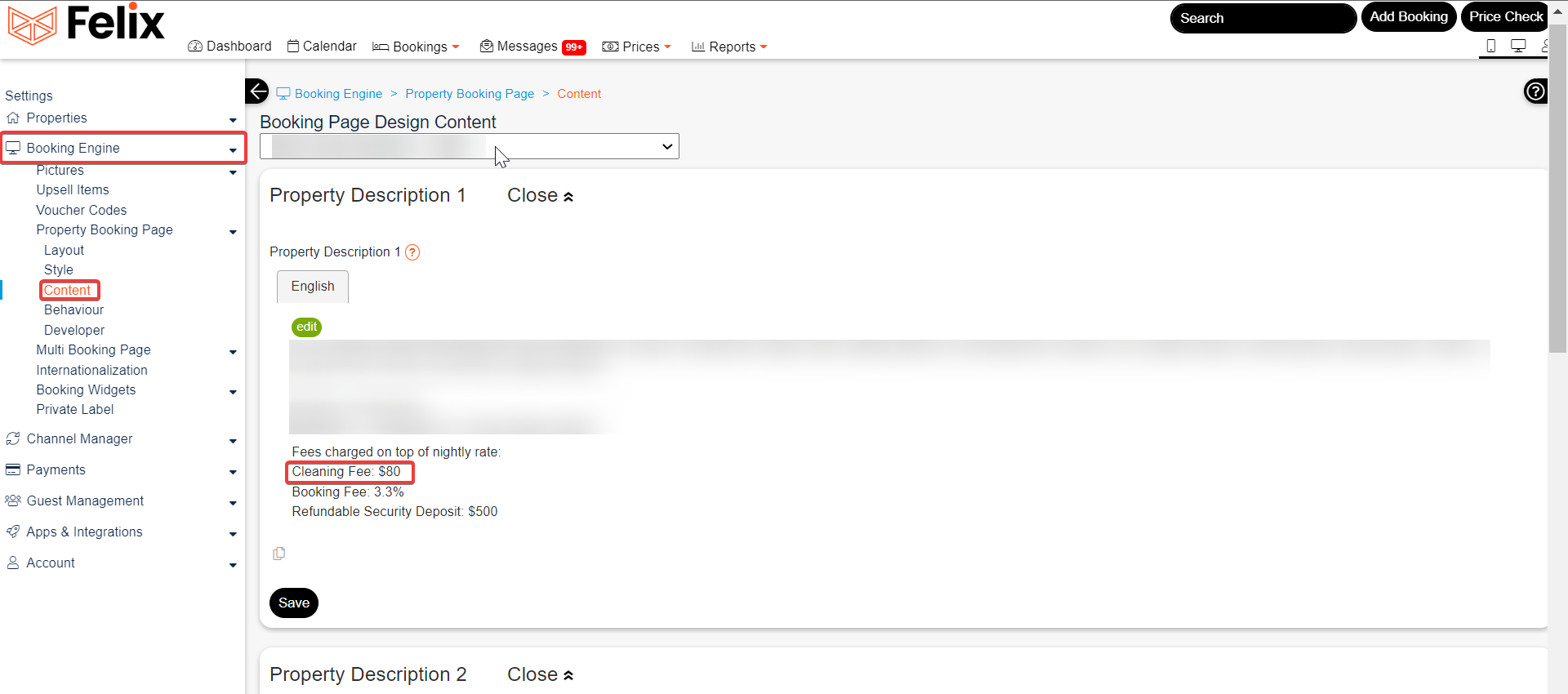Open the Layout settings page
Image resolution: width=1568 pixels, height=694 pixels.
[x=64, y=251]
